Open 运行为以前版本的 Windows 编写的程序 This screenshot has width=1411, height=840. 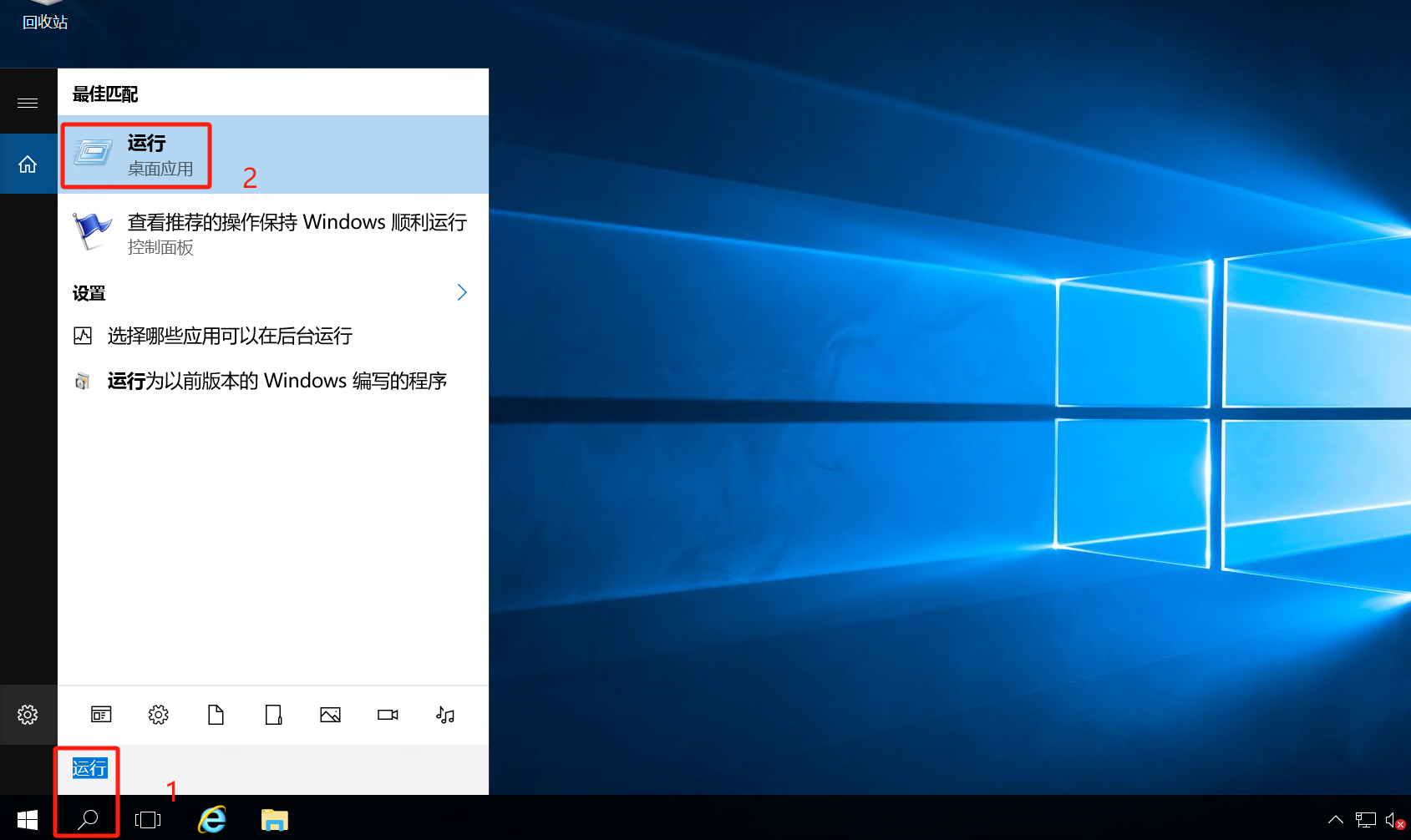273,381
